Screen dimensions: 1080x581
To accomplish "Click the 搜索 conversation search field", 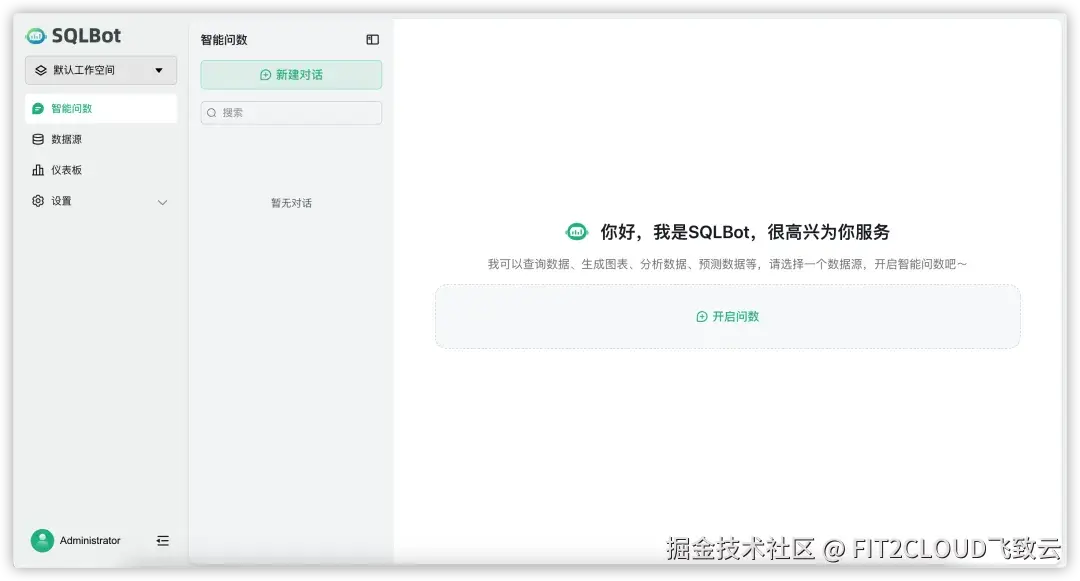I will [x=291, y=113].
